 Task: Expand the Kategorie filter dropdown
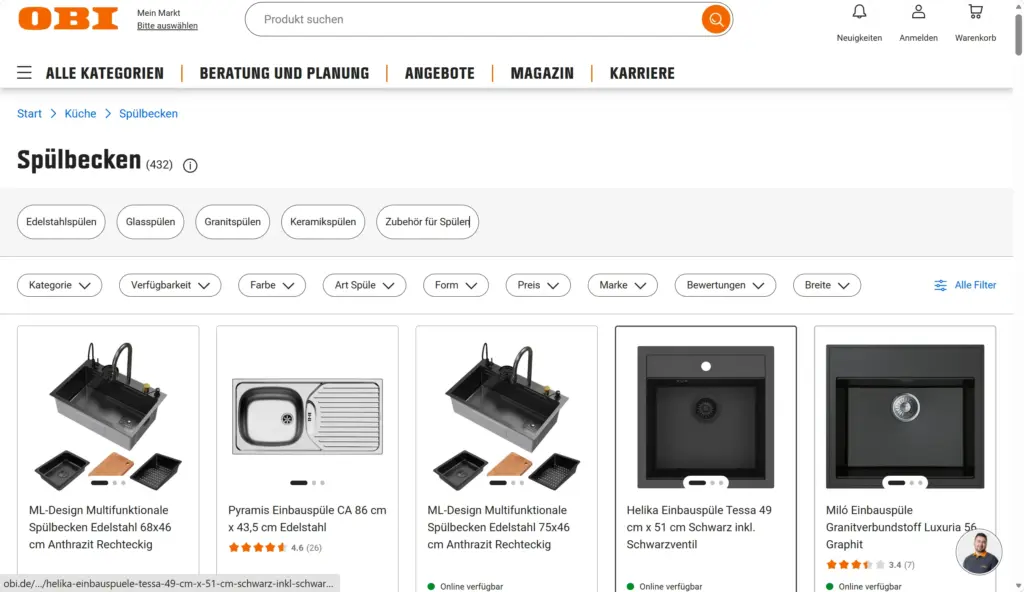point(59,285)
